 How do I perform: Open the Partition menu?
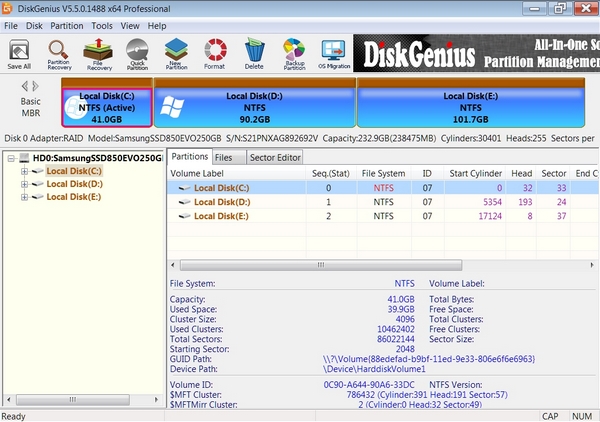[x=69, y=24]
